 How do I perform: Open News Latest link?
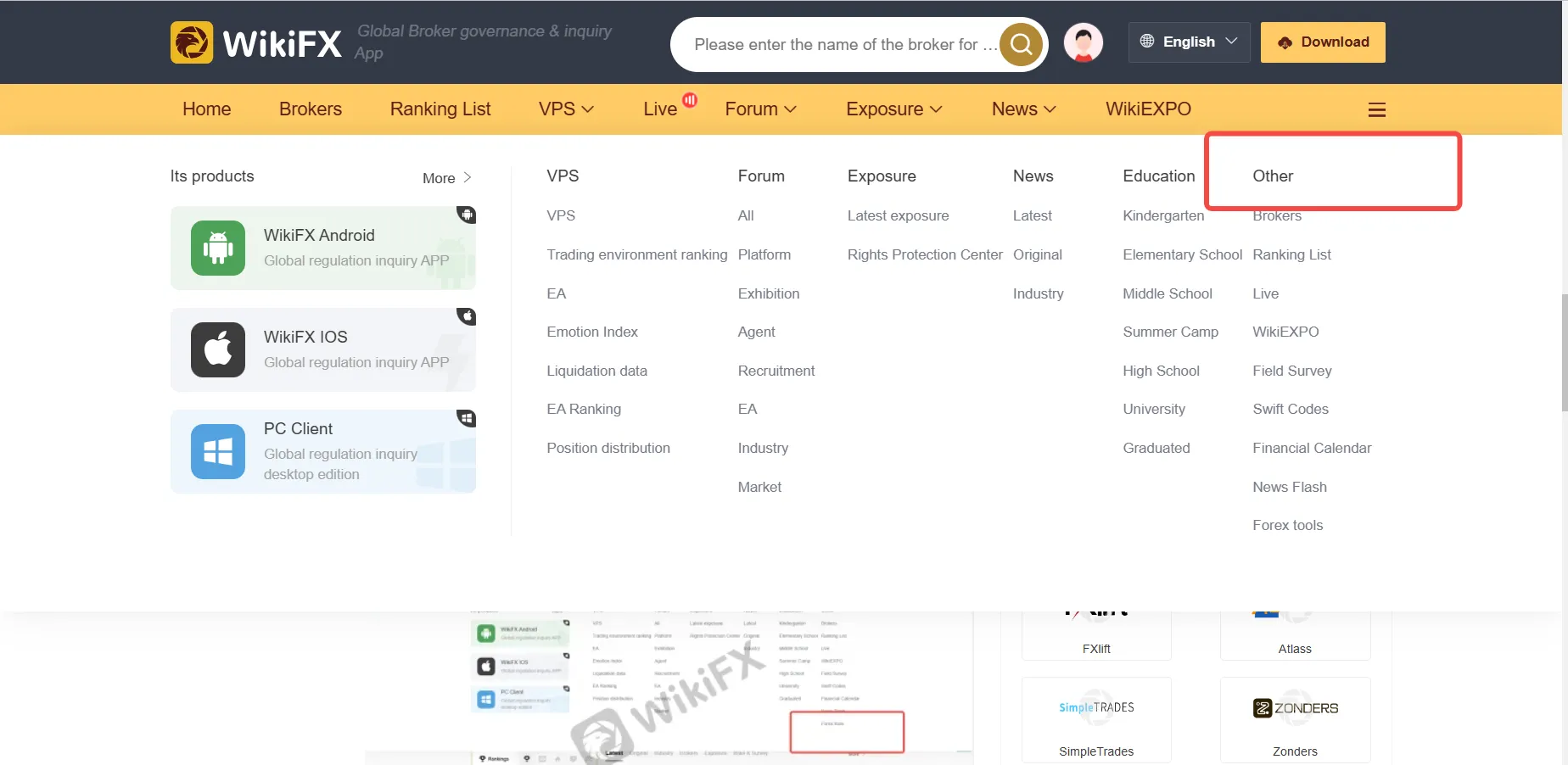pos(1033,215)
